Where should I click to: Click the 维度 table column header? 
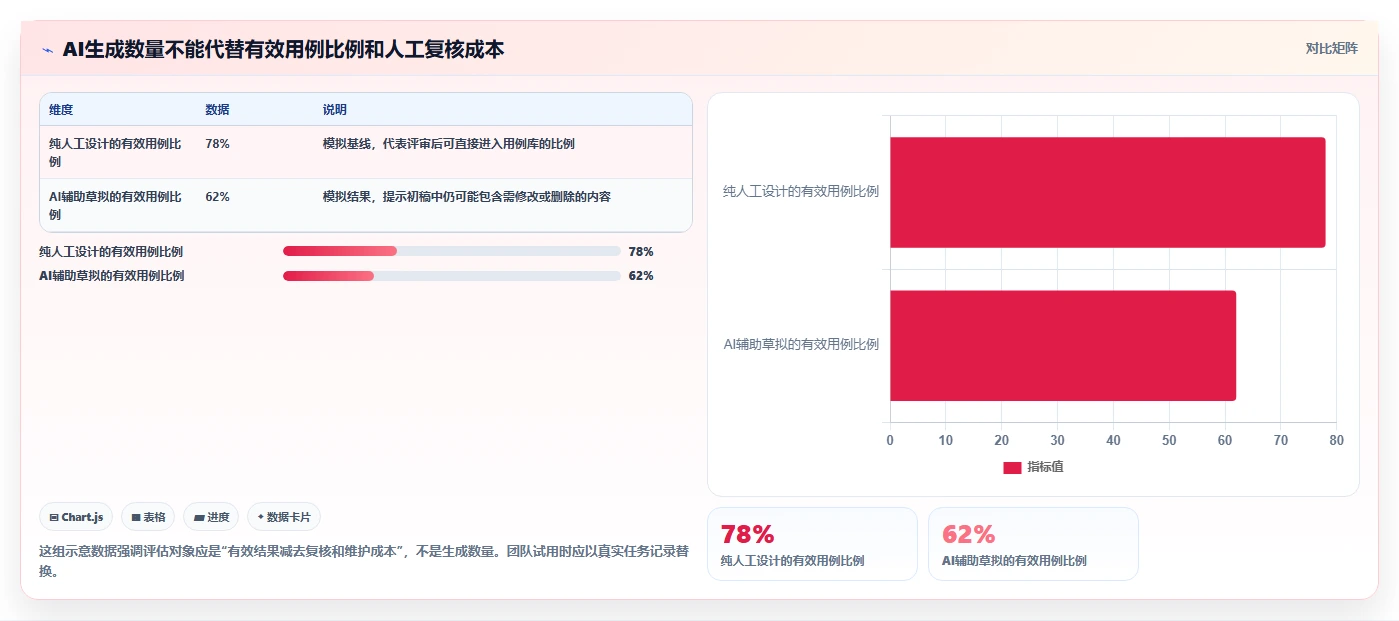point(61,110)
